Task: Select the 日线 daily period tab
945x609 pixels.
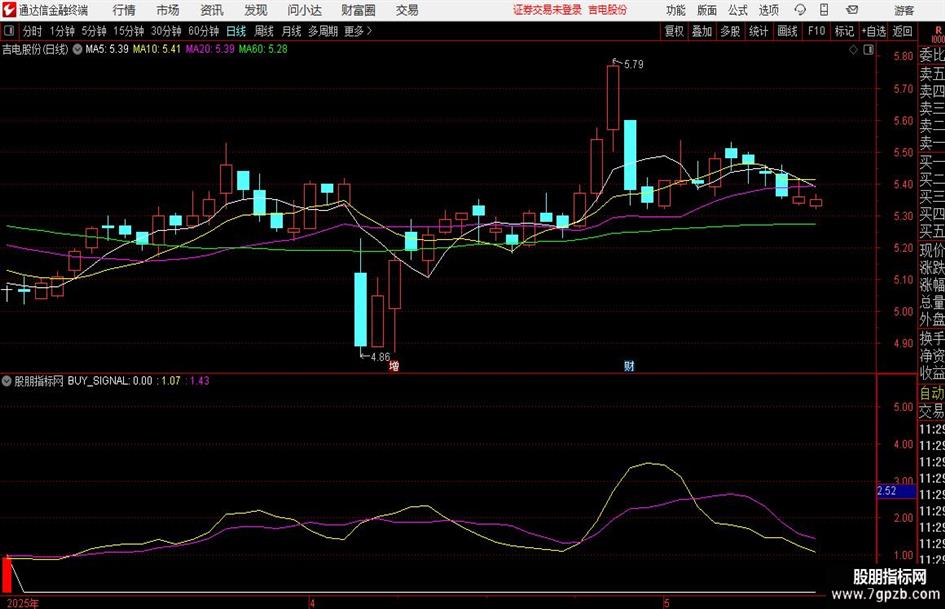Action: point(236,31)
